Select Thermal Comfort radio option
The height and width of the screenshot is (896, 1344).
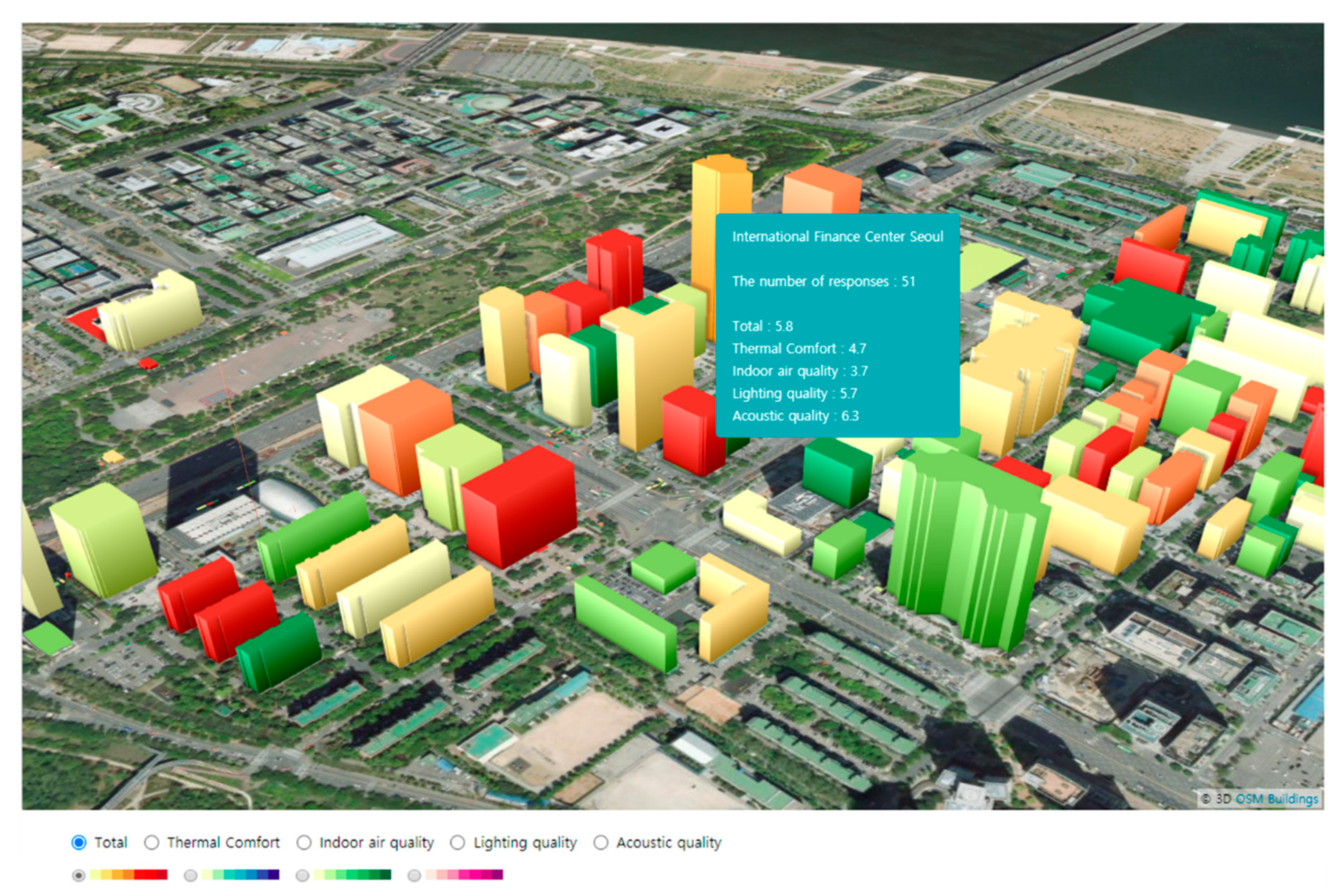pyautogui.click(x=151, y=842)
